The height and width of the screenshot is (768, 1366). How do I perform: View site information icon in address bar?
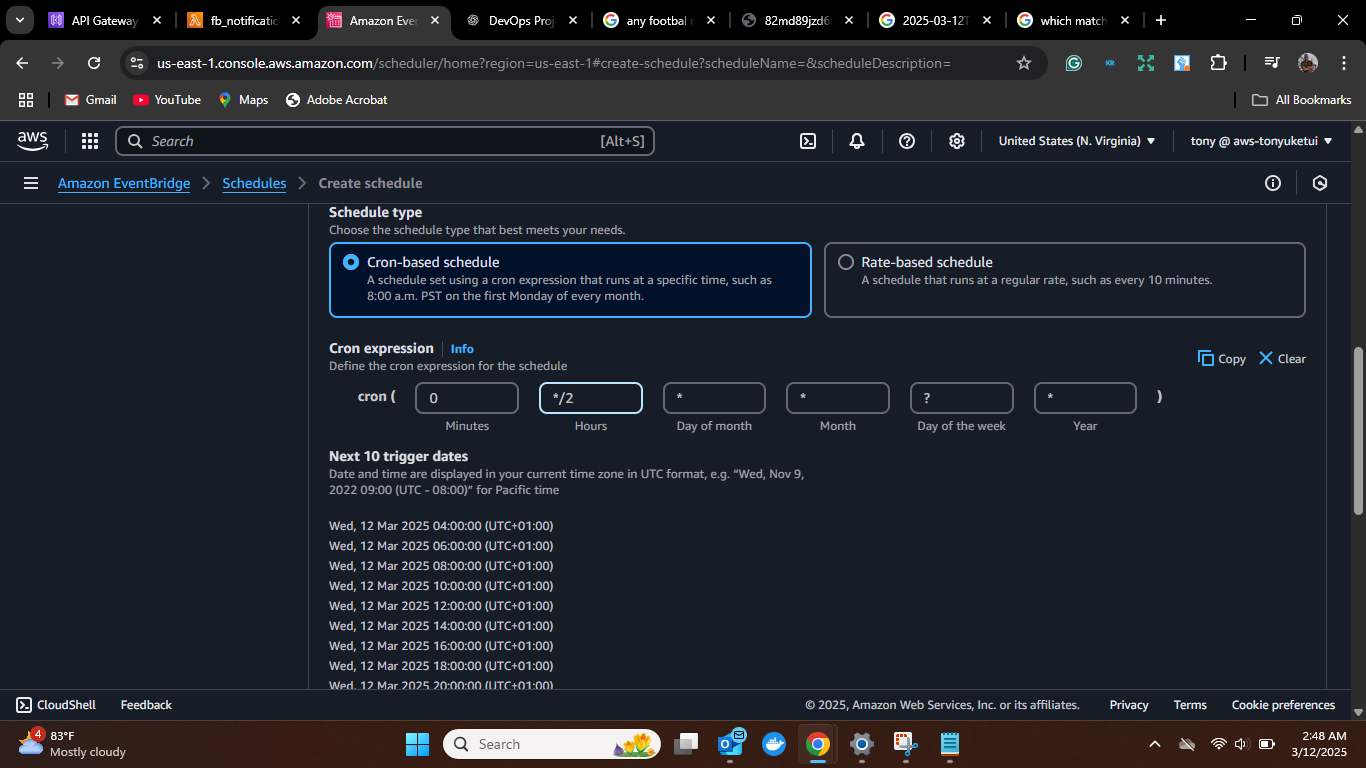137,63
